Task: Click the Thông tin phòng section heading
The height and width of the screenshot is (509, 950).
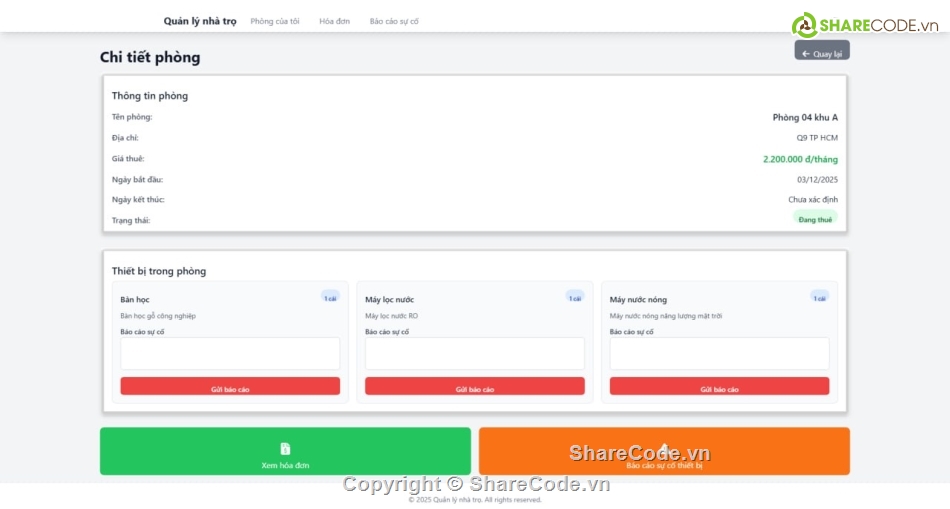Action: (x=150, y=96)
